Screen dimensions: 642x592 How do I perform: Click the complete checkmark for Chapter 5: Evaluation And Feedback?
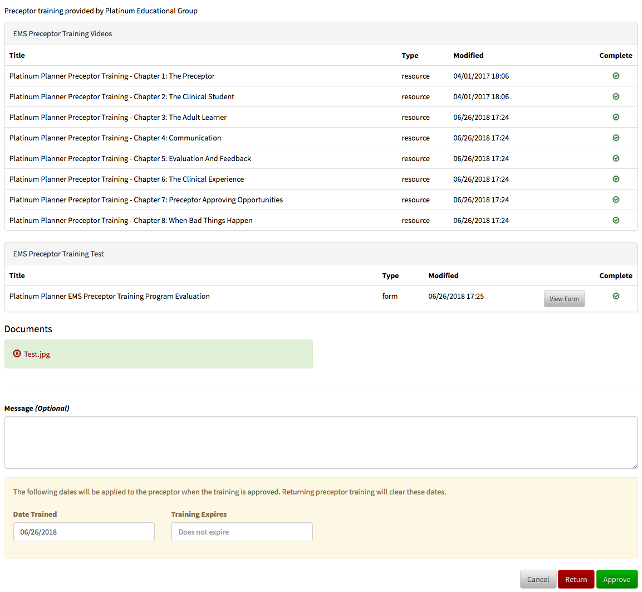pos(616,158)
